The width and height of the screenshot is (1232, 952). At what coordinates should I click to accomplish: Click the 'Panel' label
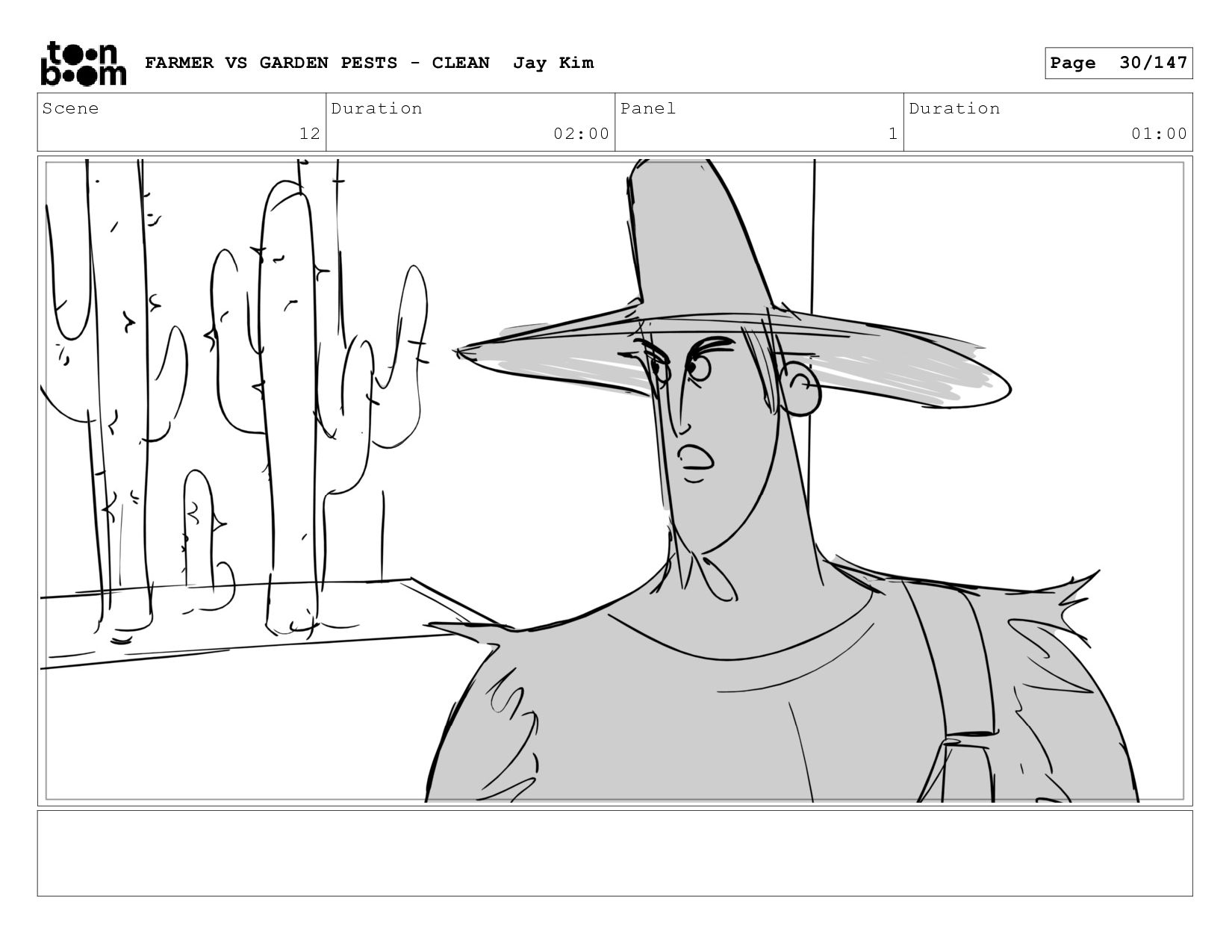click(648, 108)
